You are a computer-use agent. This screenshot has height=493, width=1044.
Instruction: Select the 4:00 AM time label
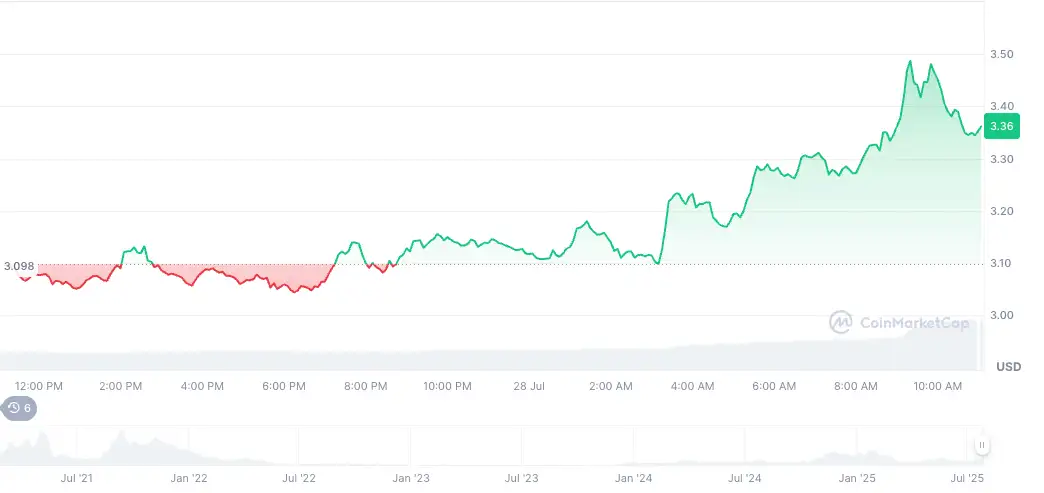692,386
